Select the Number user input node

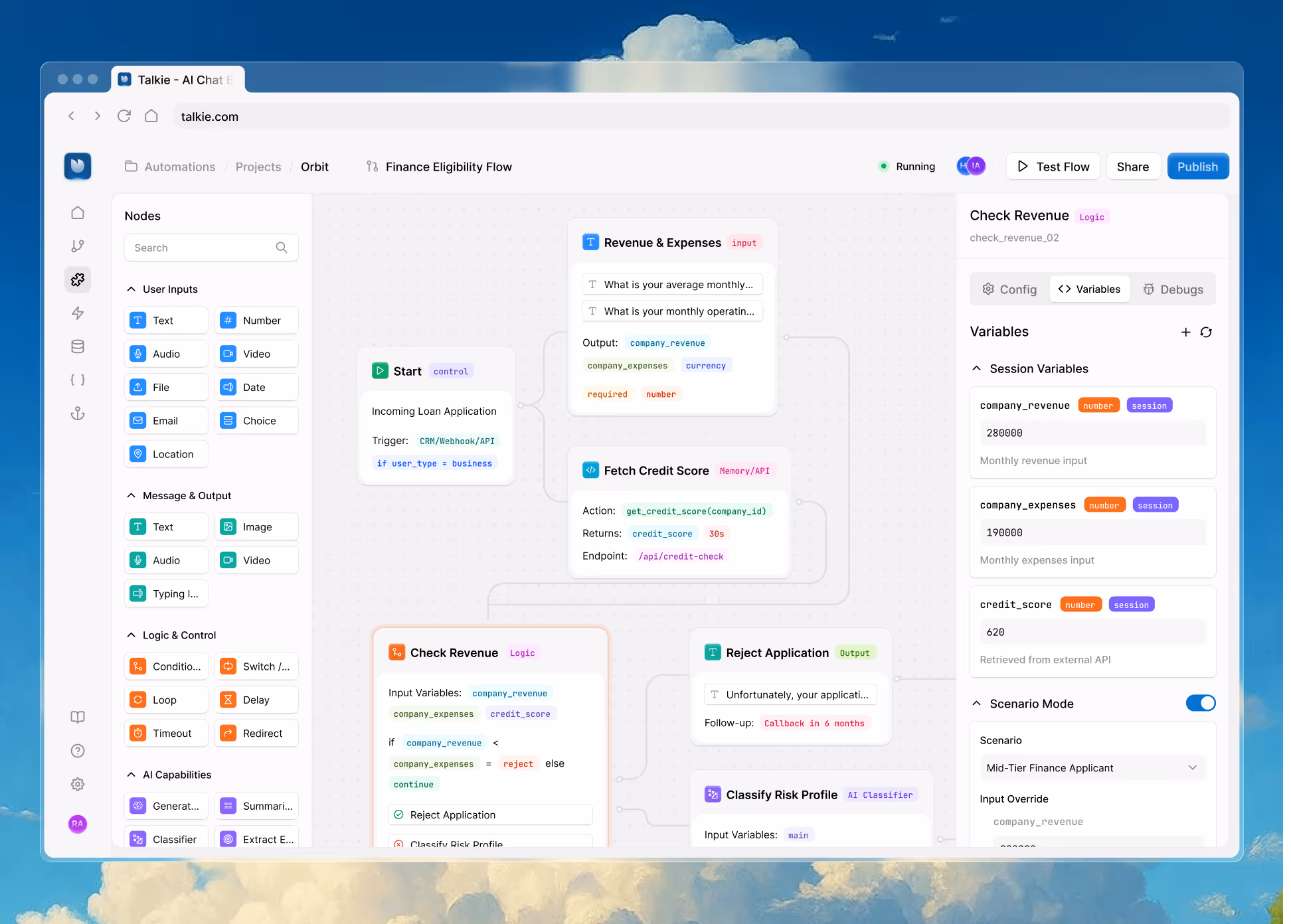[256, 321]
